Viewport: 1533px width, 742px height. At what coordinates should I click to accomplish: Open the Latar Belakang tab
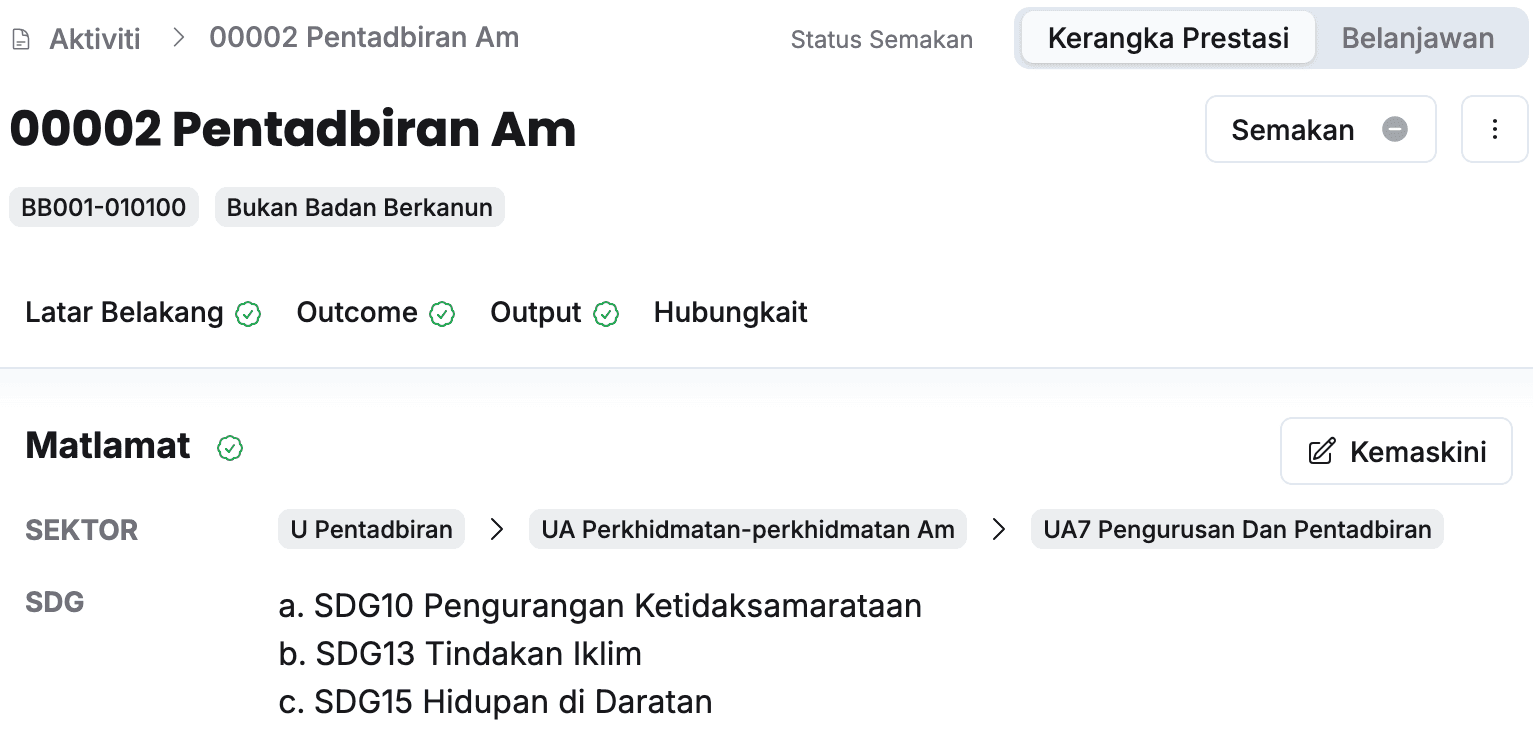pos(124,313)
